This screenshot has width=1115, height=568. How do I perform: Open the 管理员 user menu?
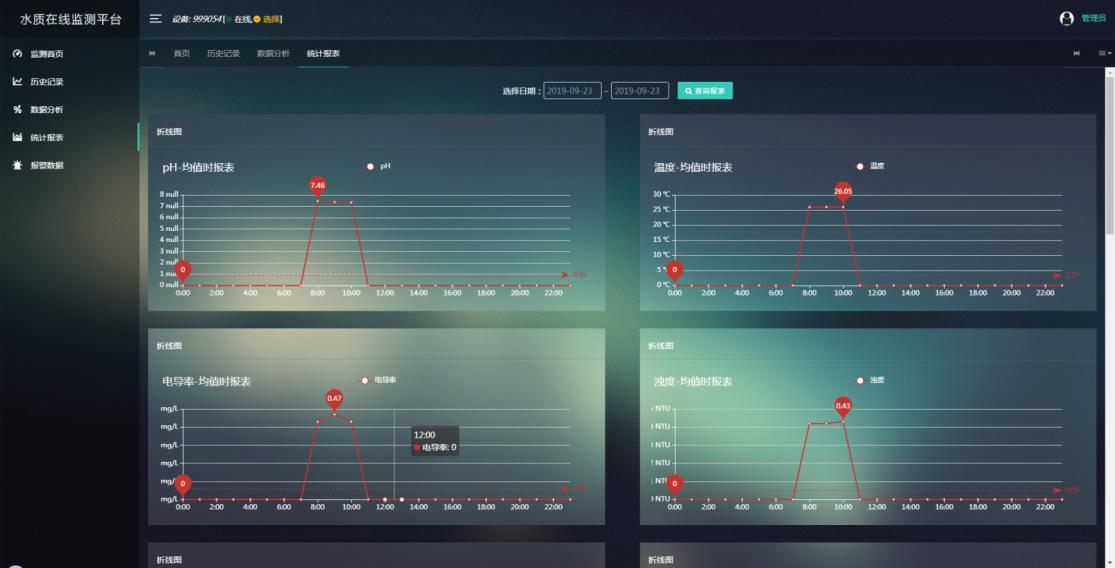1094,19
